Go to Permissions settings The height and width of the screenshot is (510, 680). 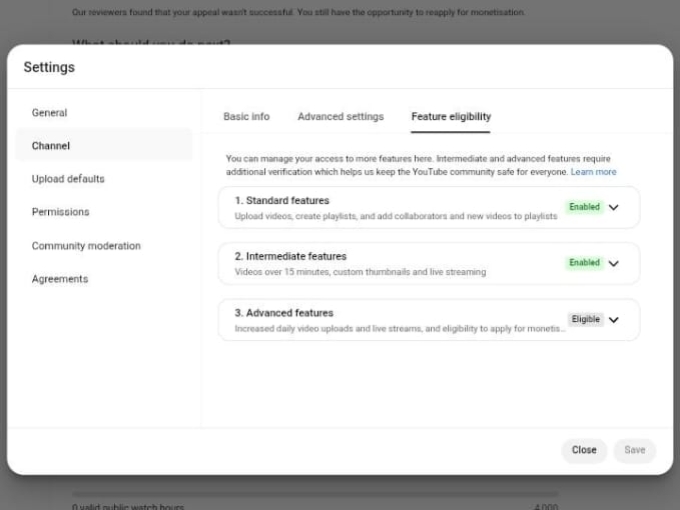[x=60, y=212]
